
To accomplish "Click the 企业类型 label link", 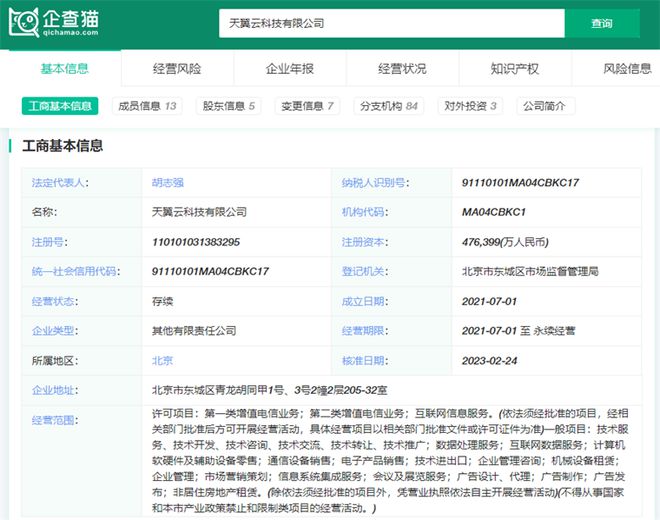I will pyautogui.click(x=53, y=331).
